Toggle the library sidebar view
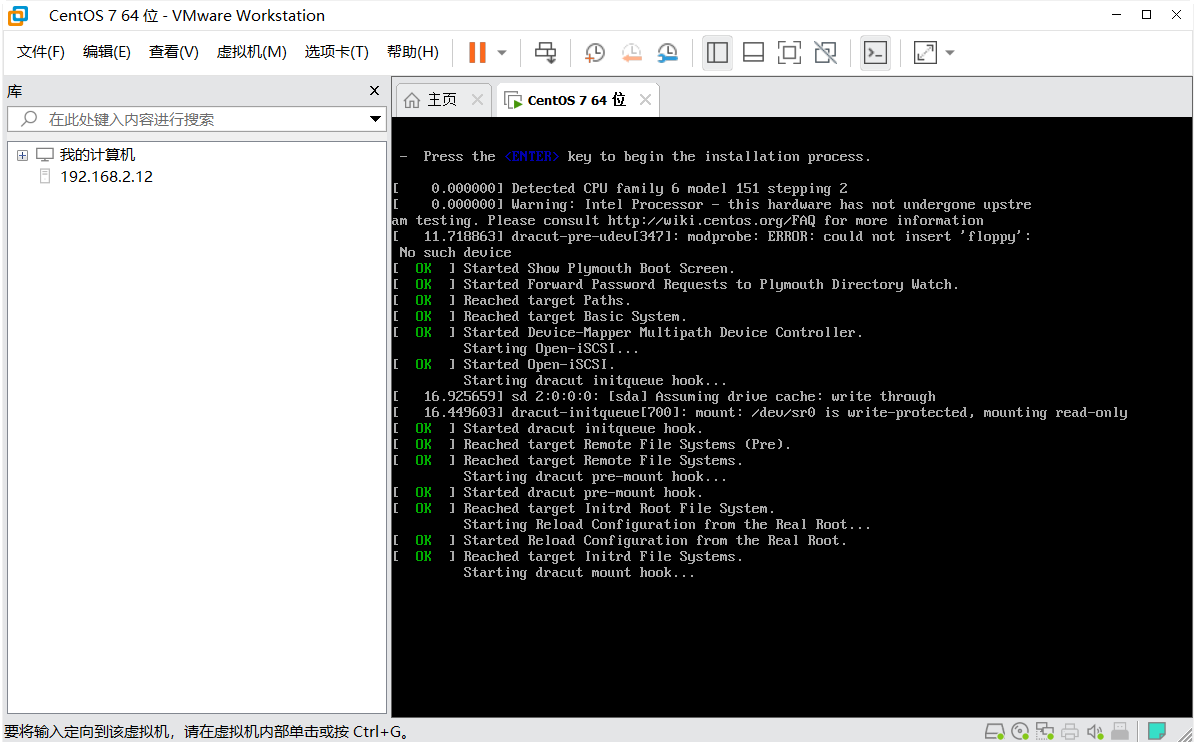 click(x=717, y=52)
